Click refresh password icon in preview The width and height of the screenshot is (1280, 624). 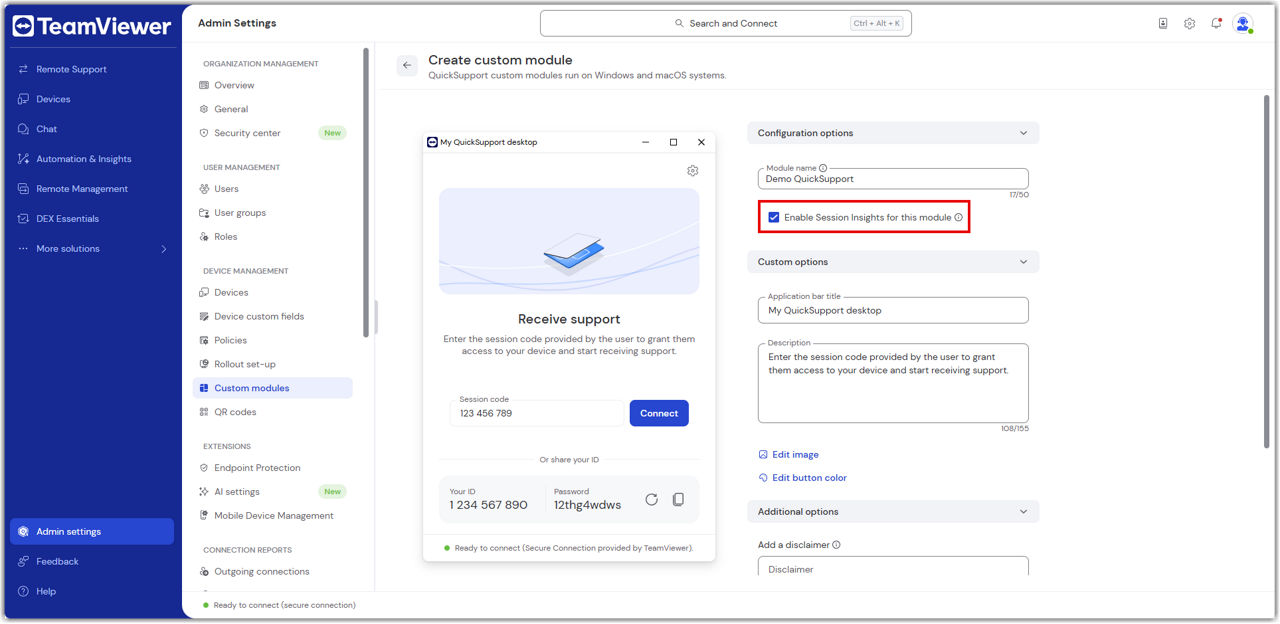(x=651, y=499)
